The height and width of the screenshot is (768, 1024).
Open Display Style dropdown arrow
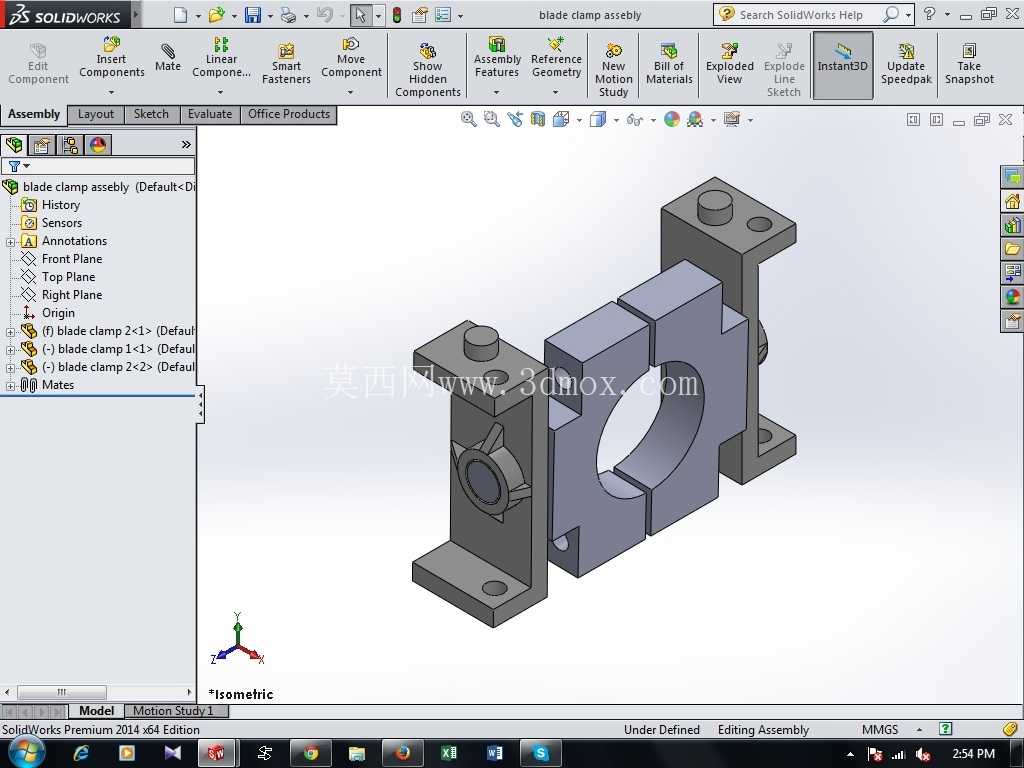click(616, 120)
